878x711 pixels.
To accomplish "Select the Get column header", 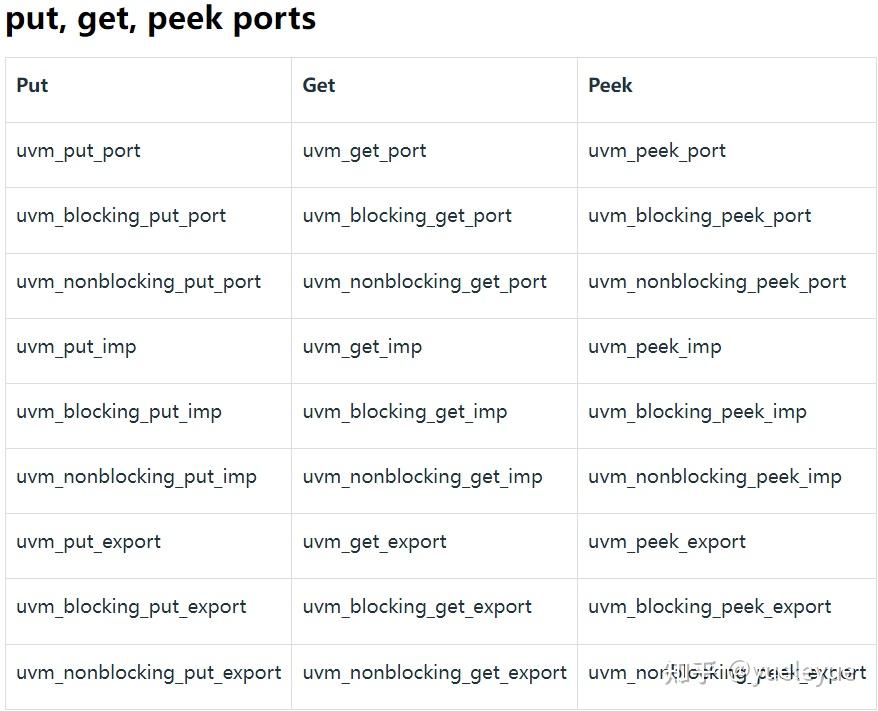I will point(319,86).
